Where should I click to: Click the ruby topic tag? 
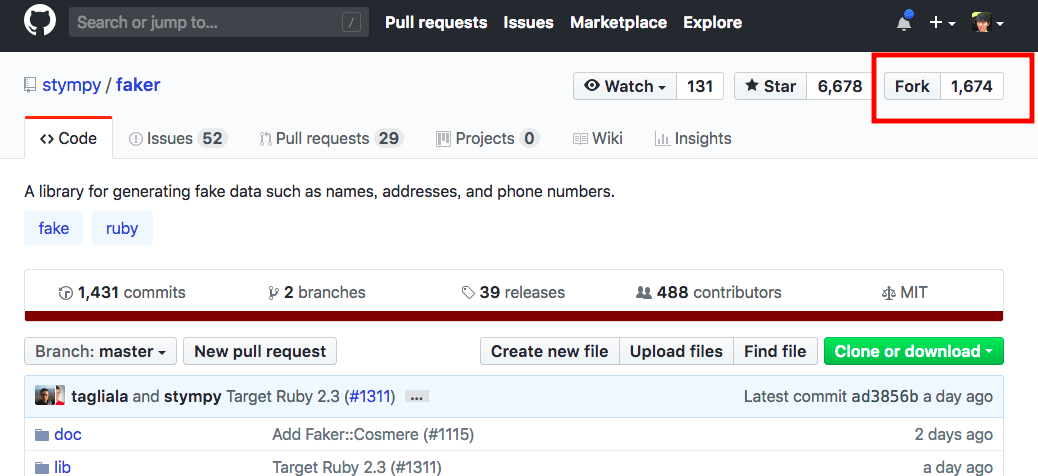point(122,228)
